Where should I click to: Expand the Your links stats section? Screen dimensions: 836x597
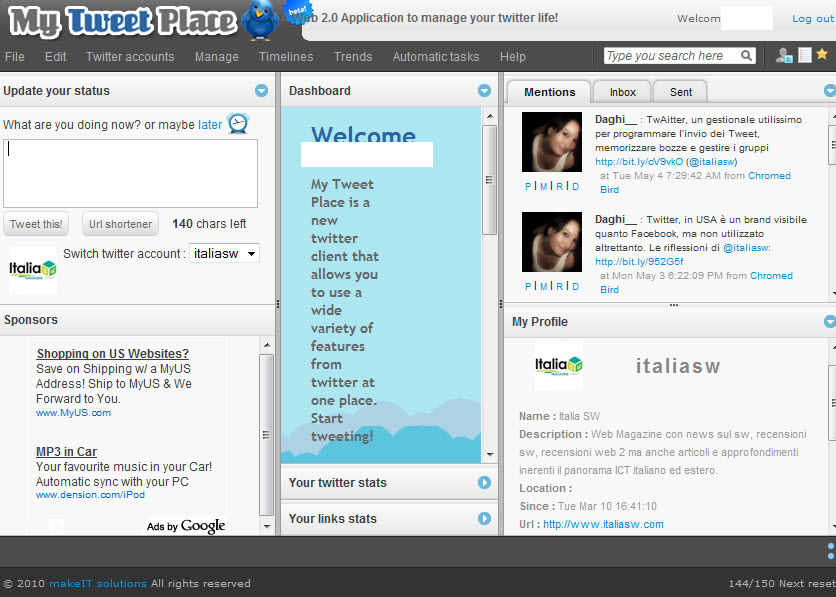484,519
